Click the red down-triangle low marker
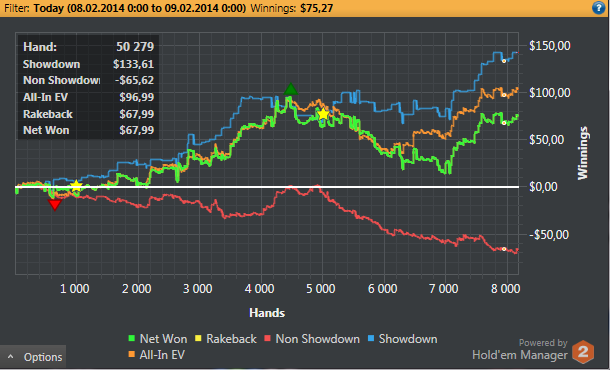 [54, 205]
